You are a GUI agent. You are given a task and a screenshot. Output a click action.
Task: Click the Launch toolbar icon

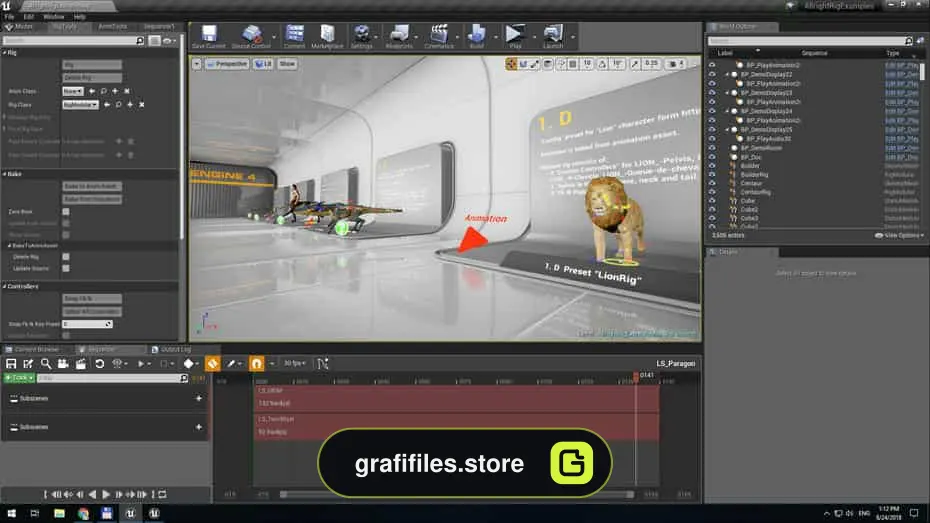(553, 36)
